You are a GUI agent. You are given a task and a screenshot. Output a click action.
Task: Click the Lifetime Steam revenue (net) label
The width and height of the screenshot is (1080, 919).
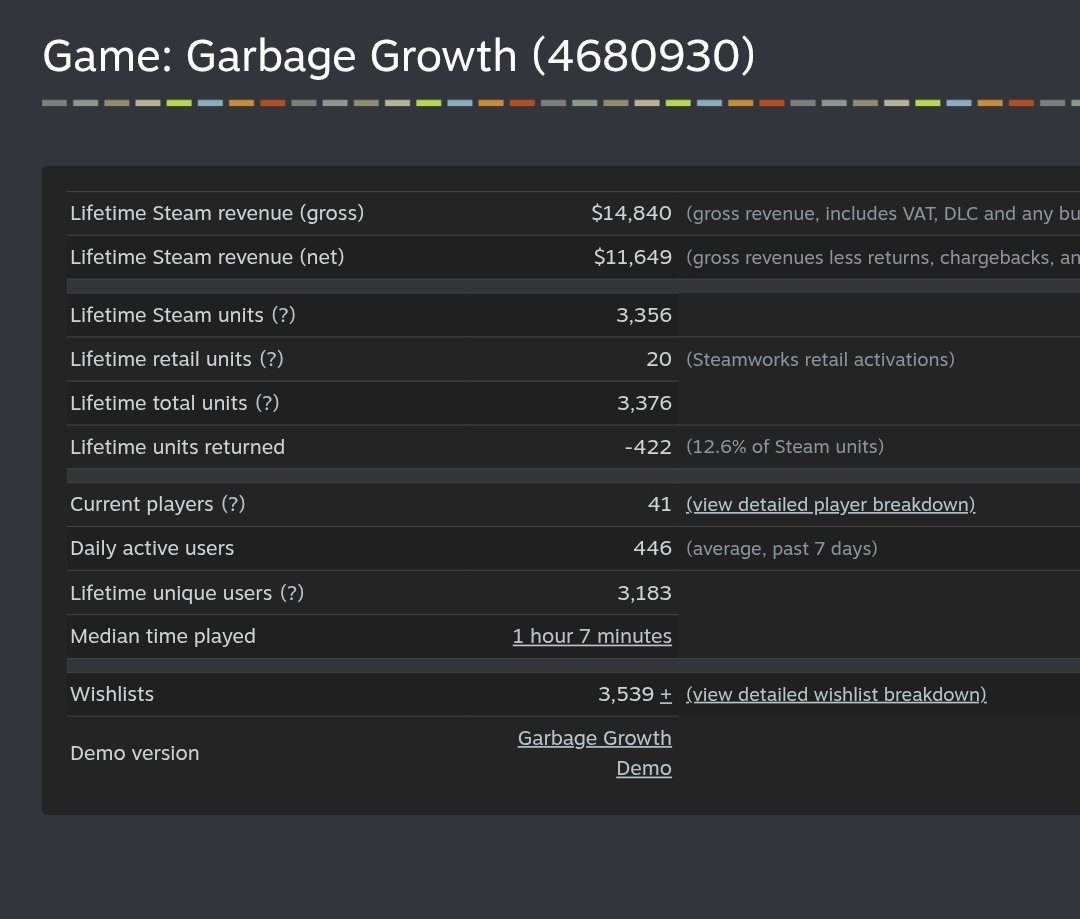pyautogui.click(x=207, y=257)
